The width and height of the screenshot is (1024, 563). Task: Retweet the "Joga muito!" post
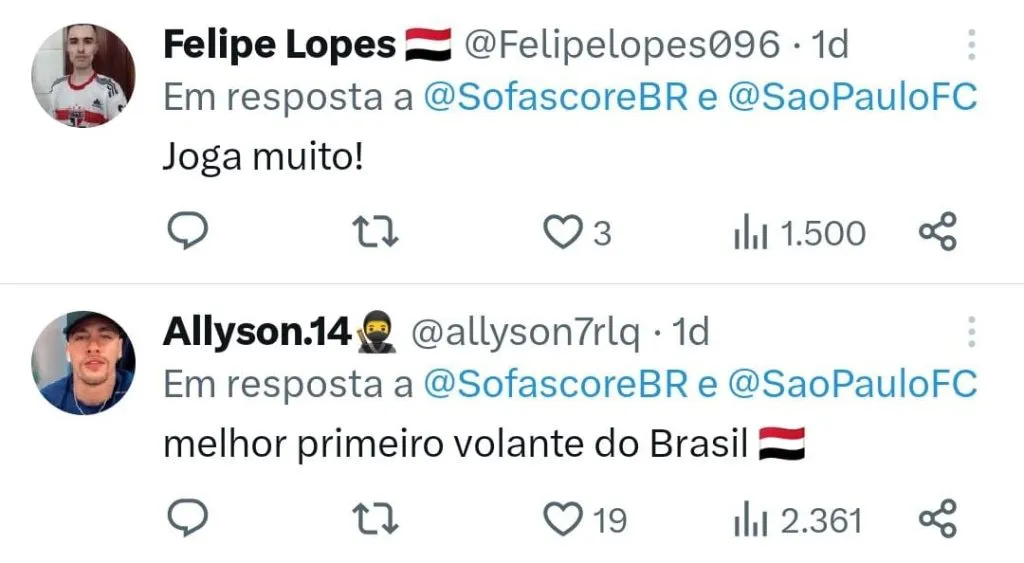click(375, 232)
